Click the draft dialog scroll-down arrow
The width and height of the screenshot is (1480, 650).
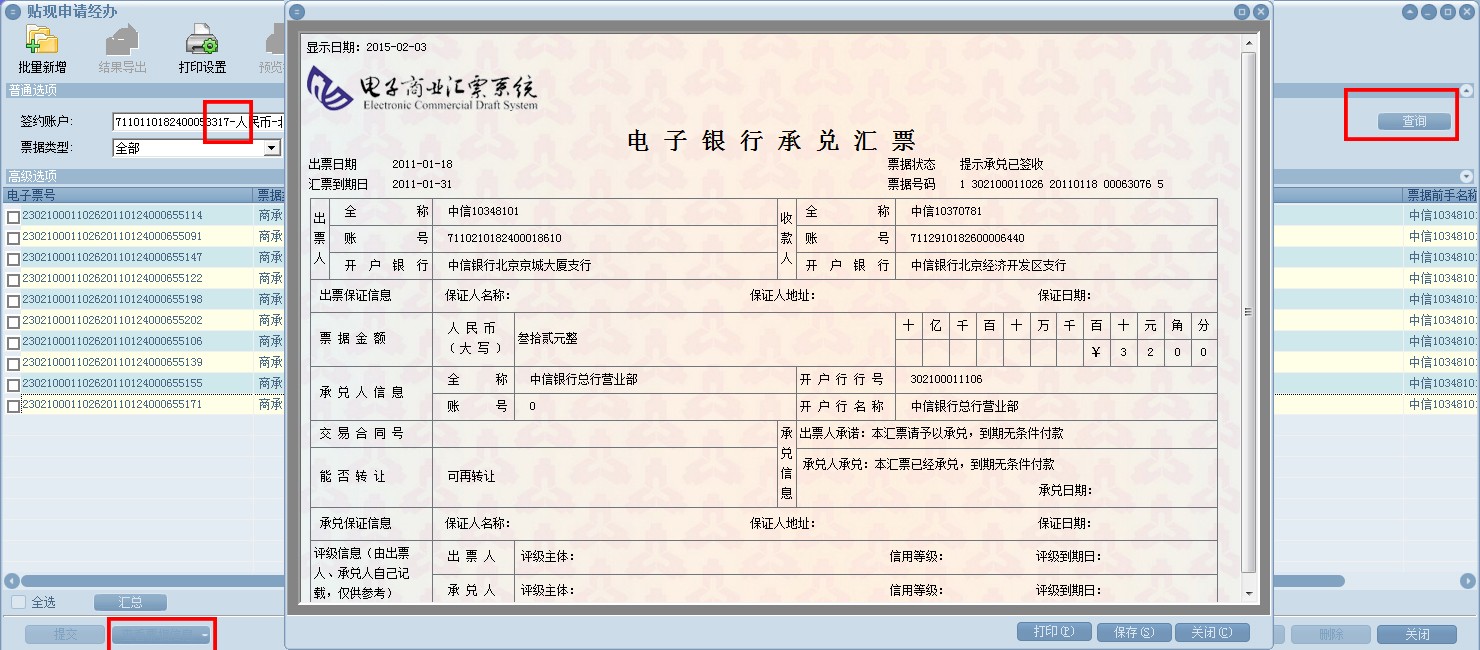click(1248, 592)
